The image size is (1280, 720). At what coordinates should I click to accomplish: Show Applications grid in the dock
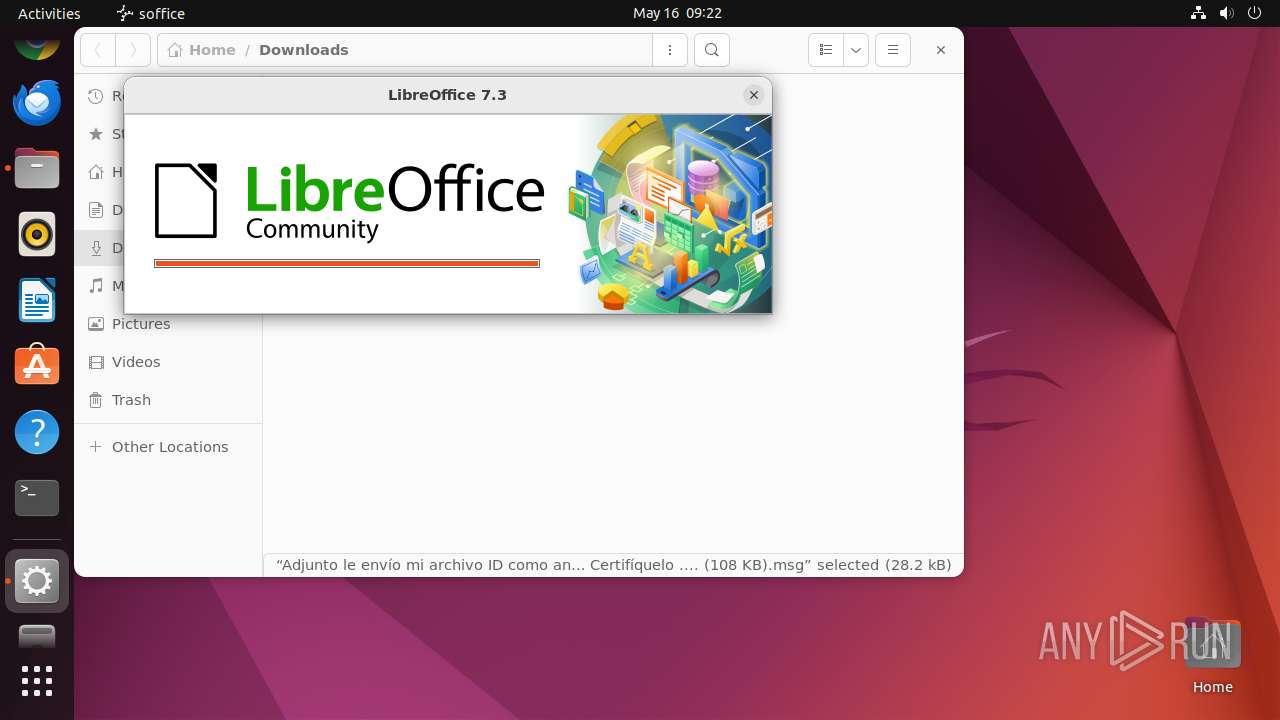(x=37, y=681)
